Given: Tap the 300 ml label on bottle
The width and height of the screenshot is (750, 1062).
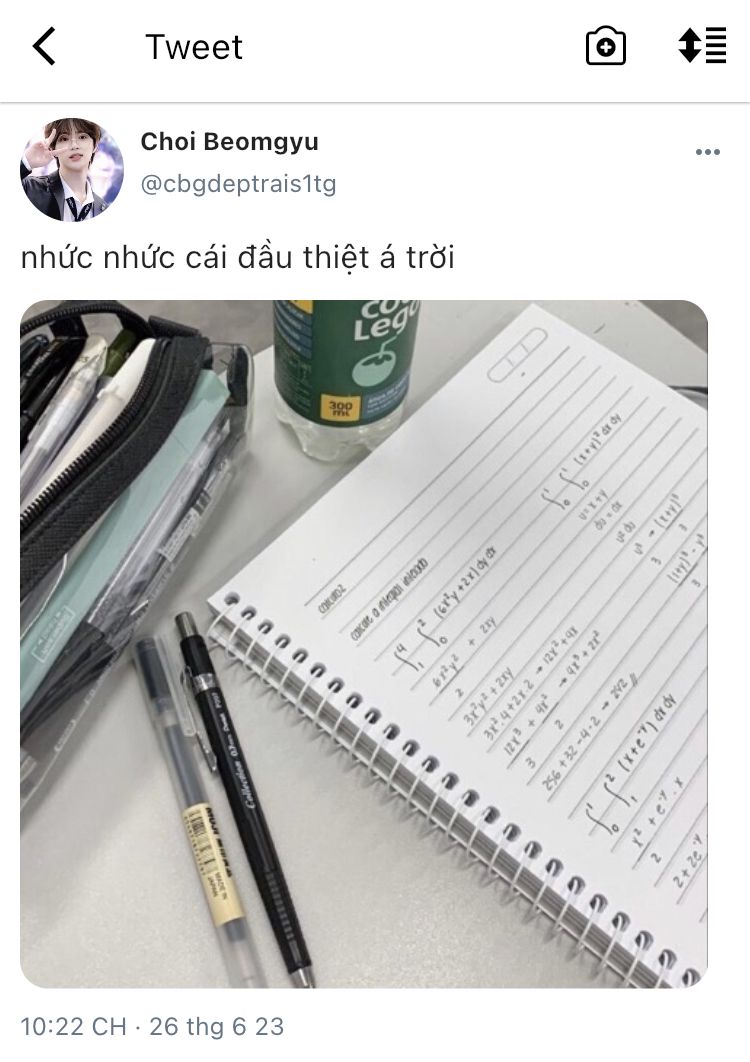Looking at the screenshot, I should coord(339,408).
